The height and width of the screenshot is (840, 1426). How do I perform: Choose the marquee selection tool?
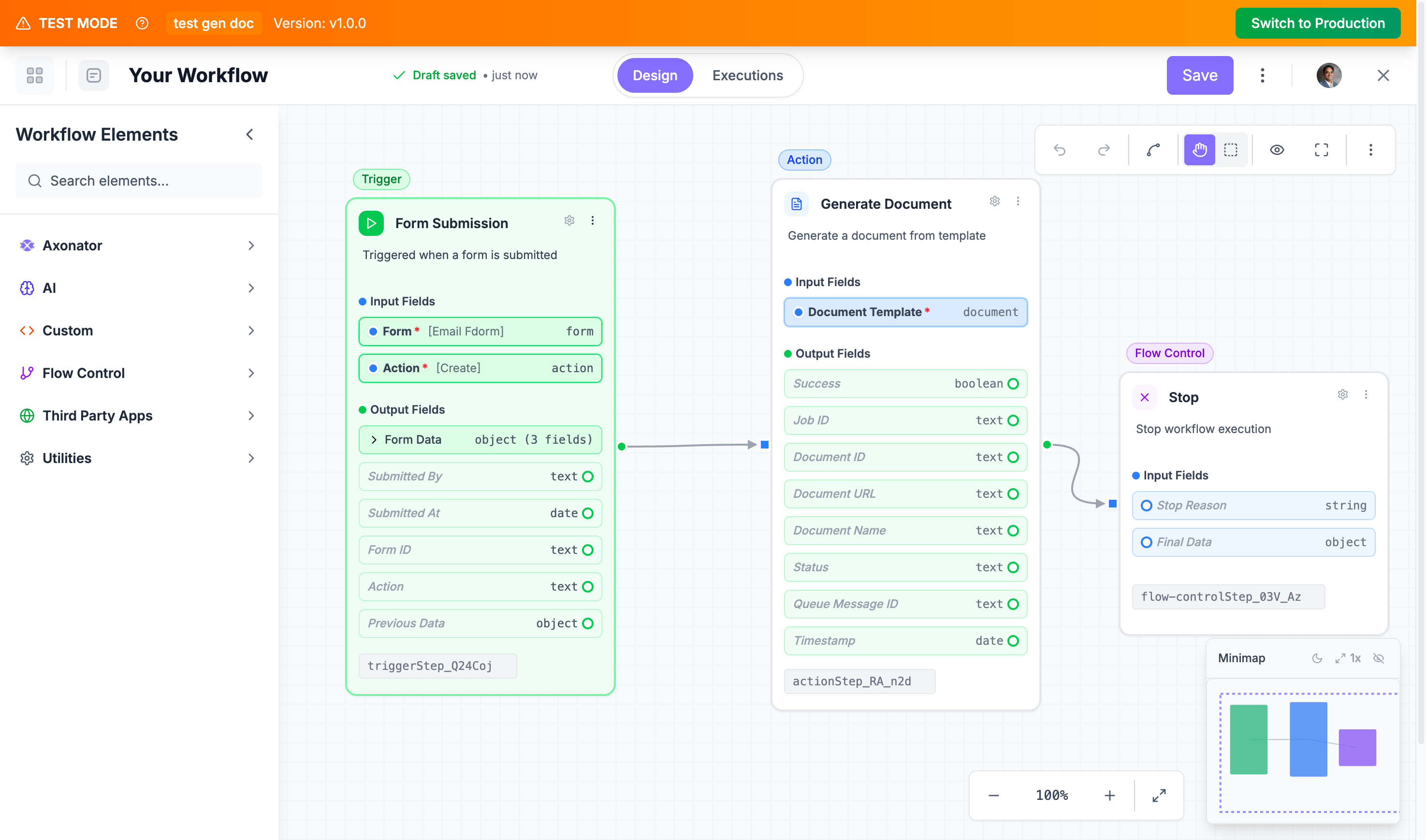tap(1230, 150)
